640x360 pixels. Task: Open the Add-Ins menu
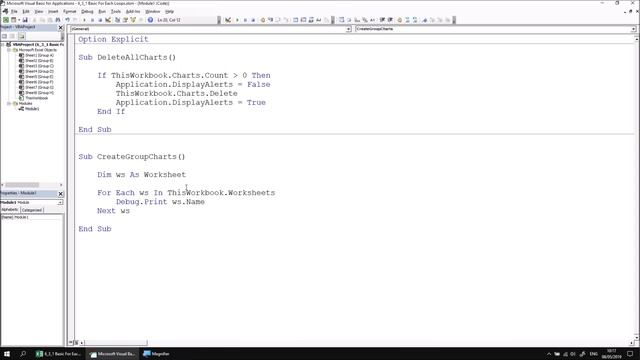(133, 11)
